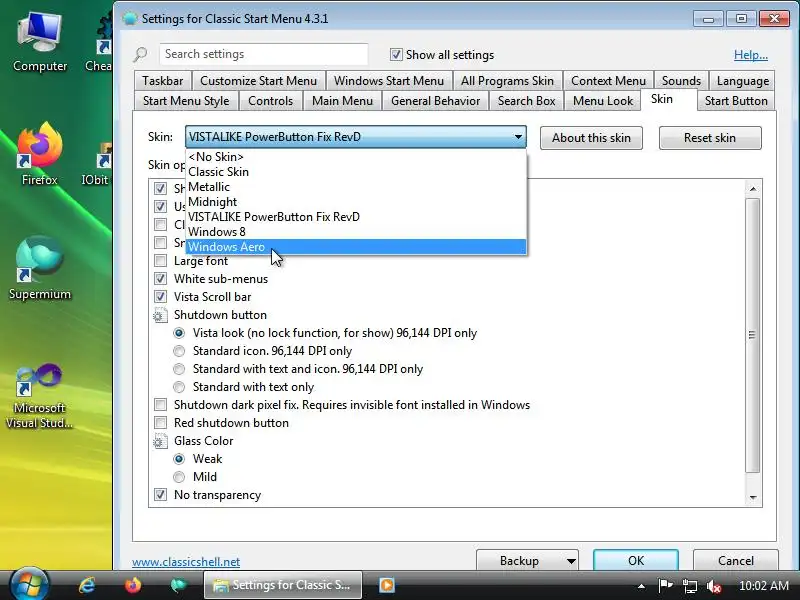Choose <No Skin> from the skin list
This screenshot has height=600, width=800.
pos(356,157)
